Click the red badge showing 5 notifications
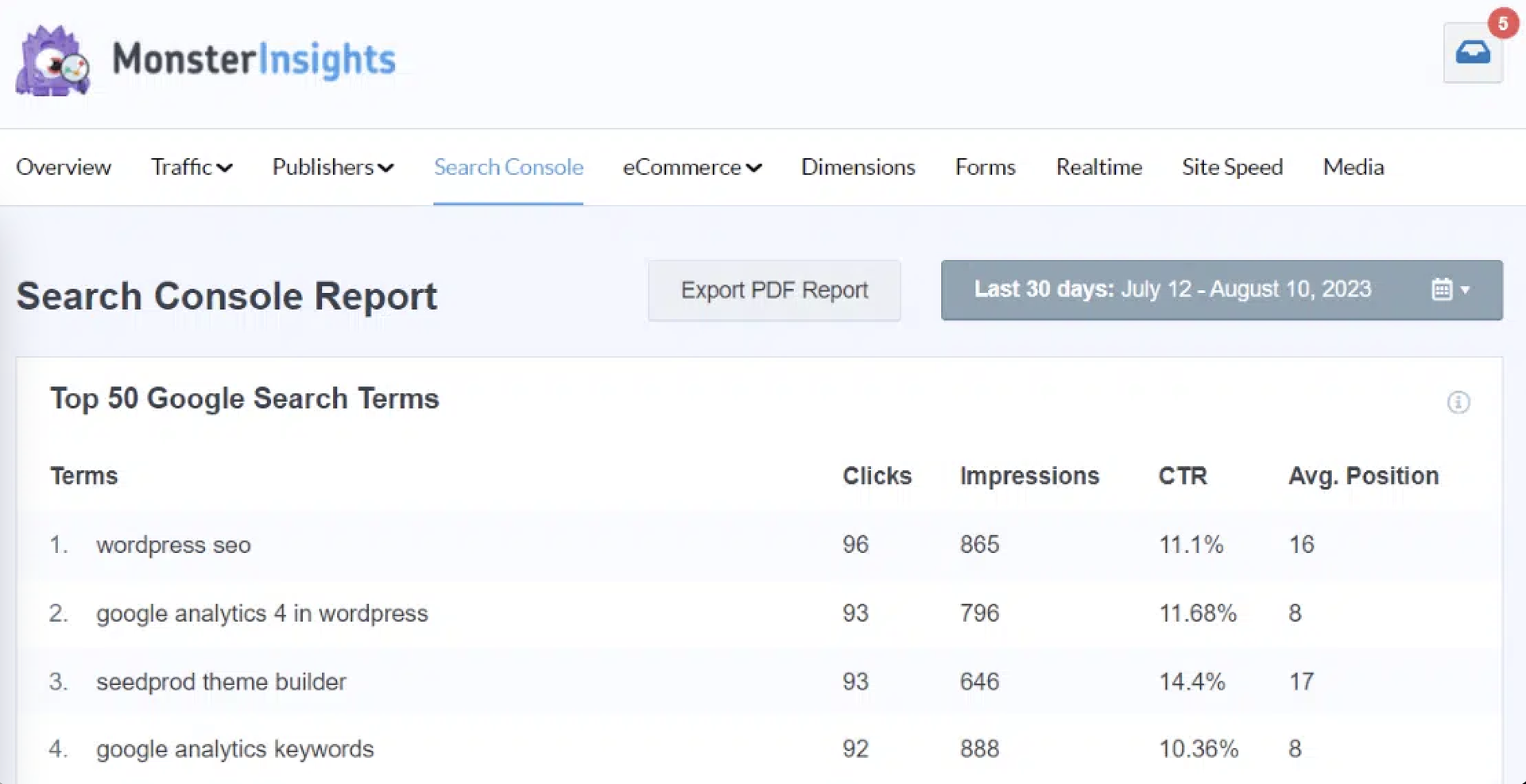The height and width of the screenshot is (784, 1526). (x=1504, y=23)
